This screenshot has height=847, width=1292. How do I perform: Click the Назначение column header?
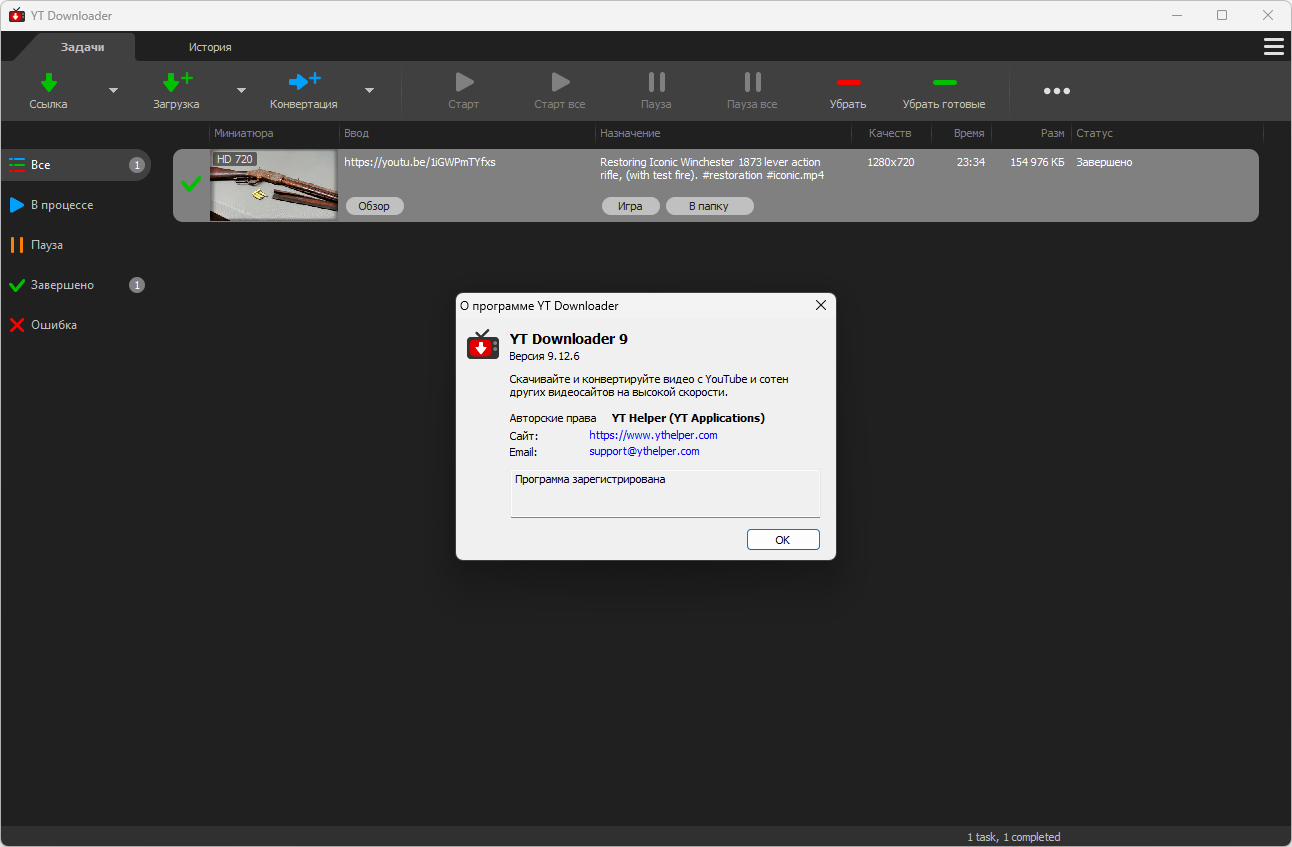(630, 133)
